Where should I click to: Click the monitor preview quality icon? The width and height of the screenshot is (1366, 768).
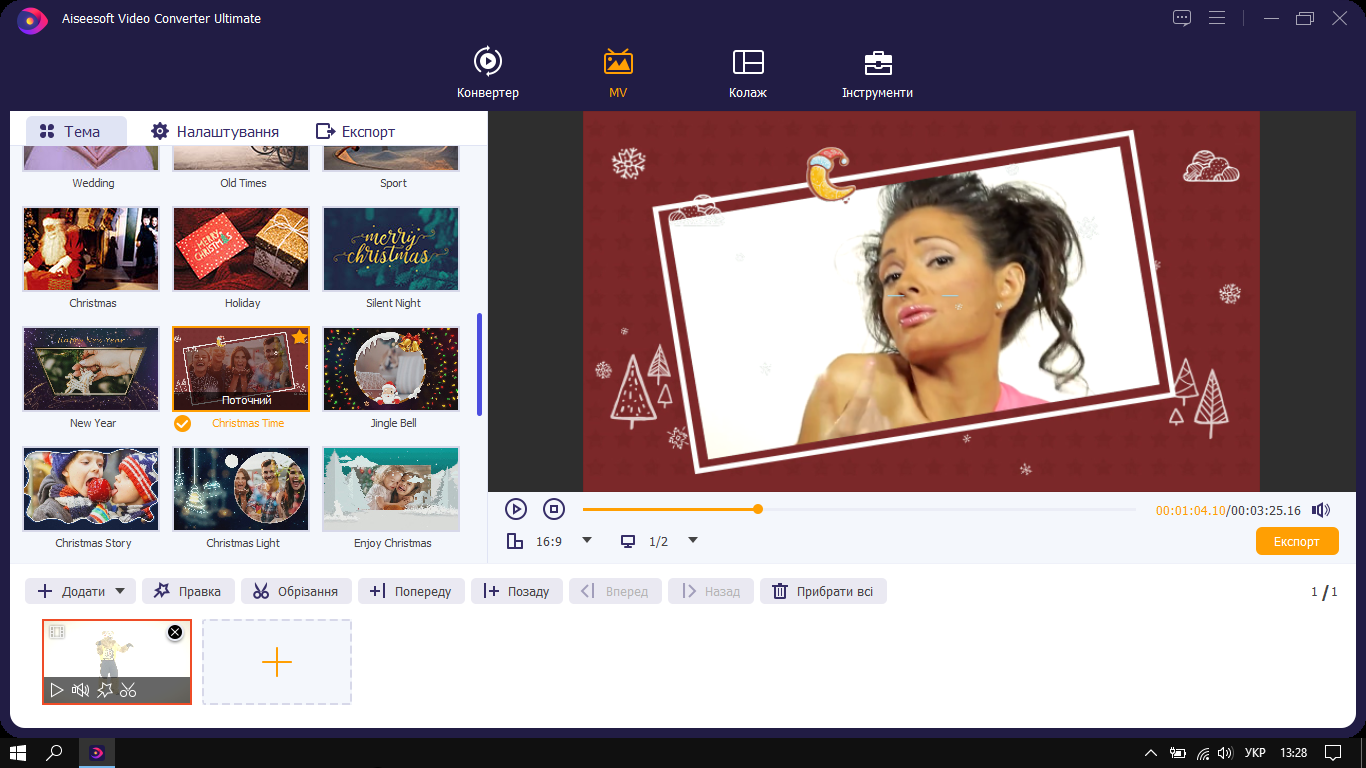pyautogui.click(x=628, y=541)
